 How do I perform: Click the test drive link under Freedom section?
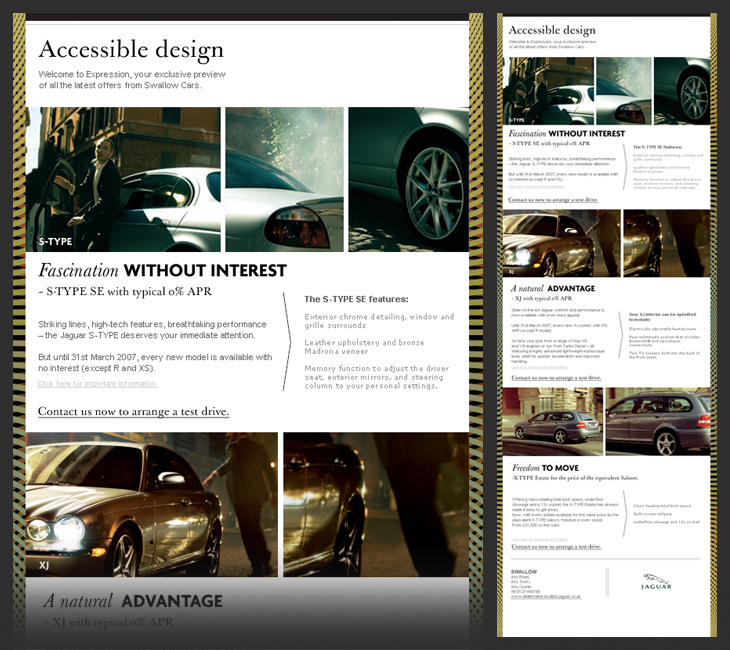[x=556, y=547]
